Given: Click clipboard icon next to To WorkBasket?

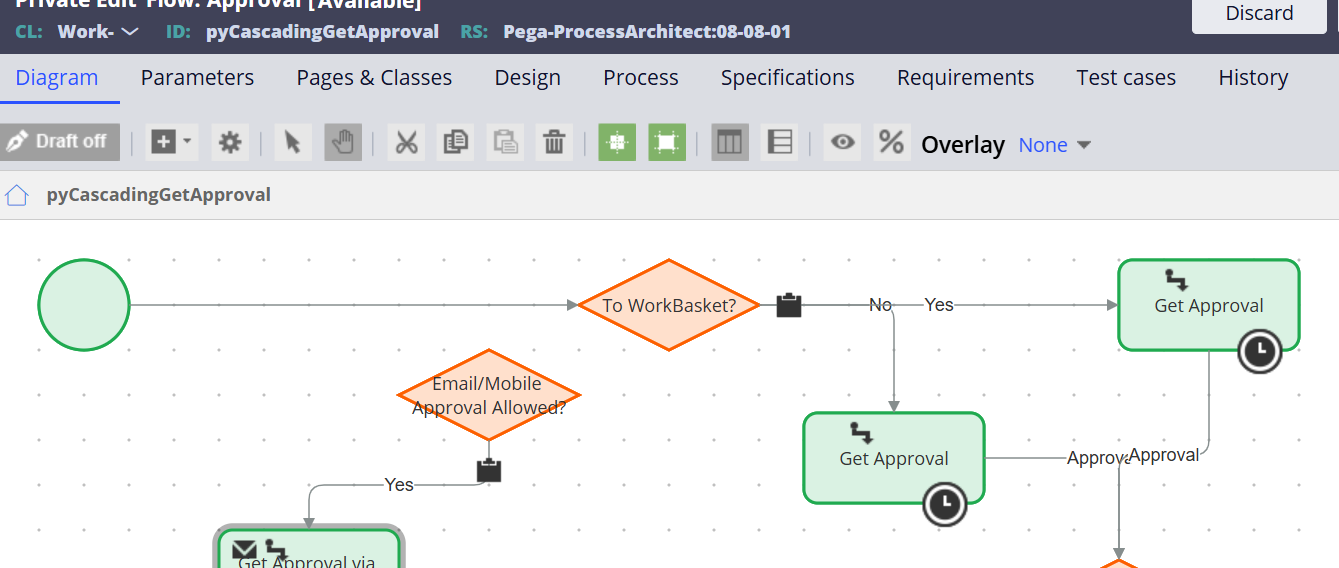Looking at the screenshot, I should pos(789,305).
